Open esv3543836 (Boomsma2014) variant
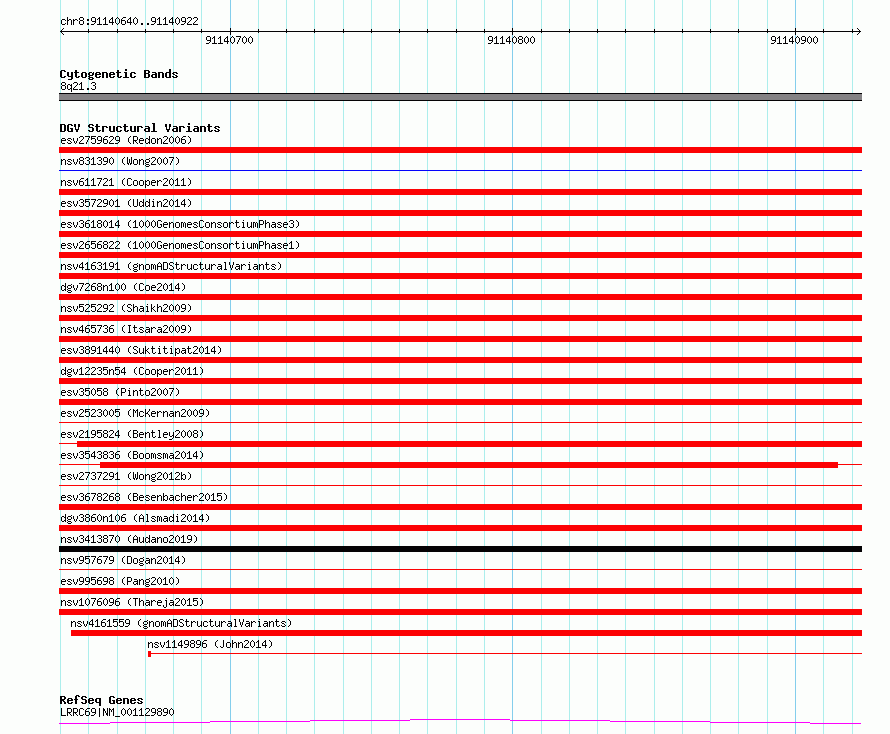Image resolution: width=890 pixels, height=734 pixels. 132,455
